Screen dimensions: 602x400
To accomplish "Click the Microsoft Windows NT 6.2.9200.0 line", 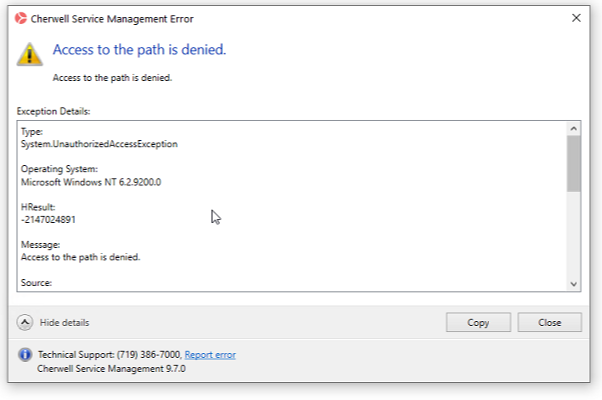I will [91, 182].
